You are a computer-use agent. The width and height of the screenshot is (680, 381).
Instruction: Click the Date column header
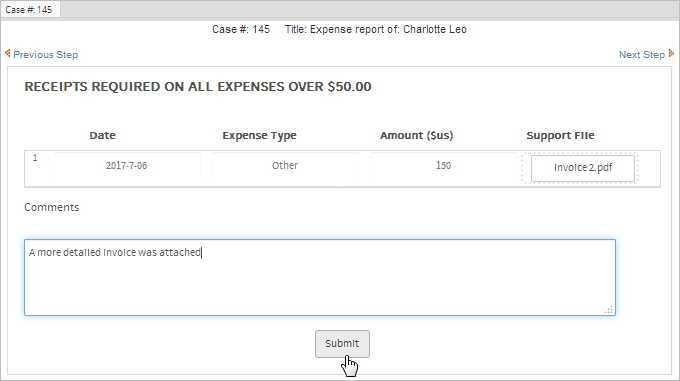coord(102,135)
